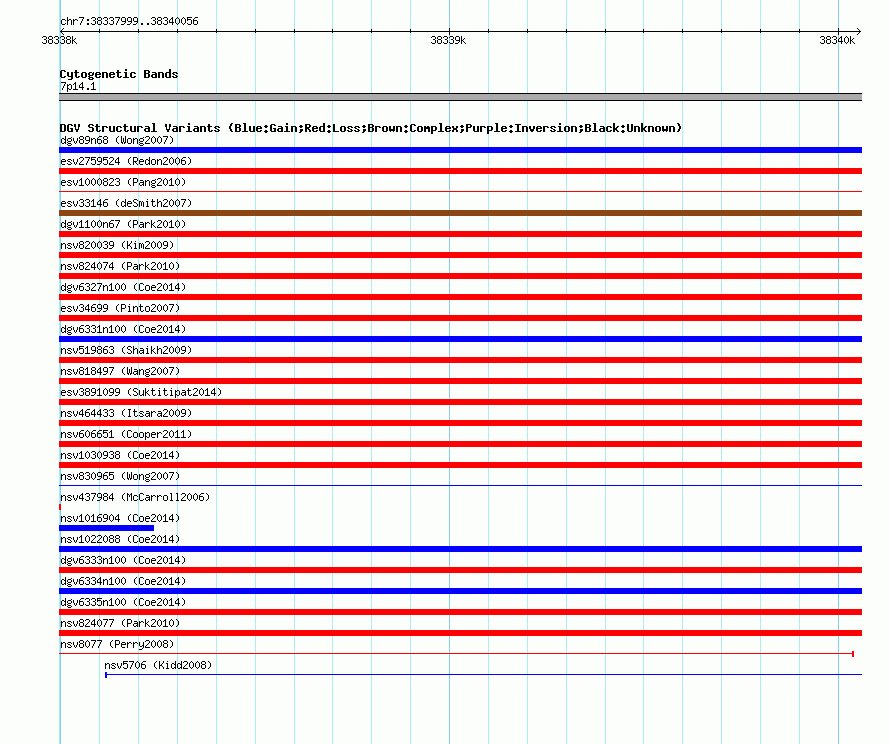Screen dimensions: 890x744
Task: Open nsv1030938 (Coe2014) label
Action: point(120,455)
